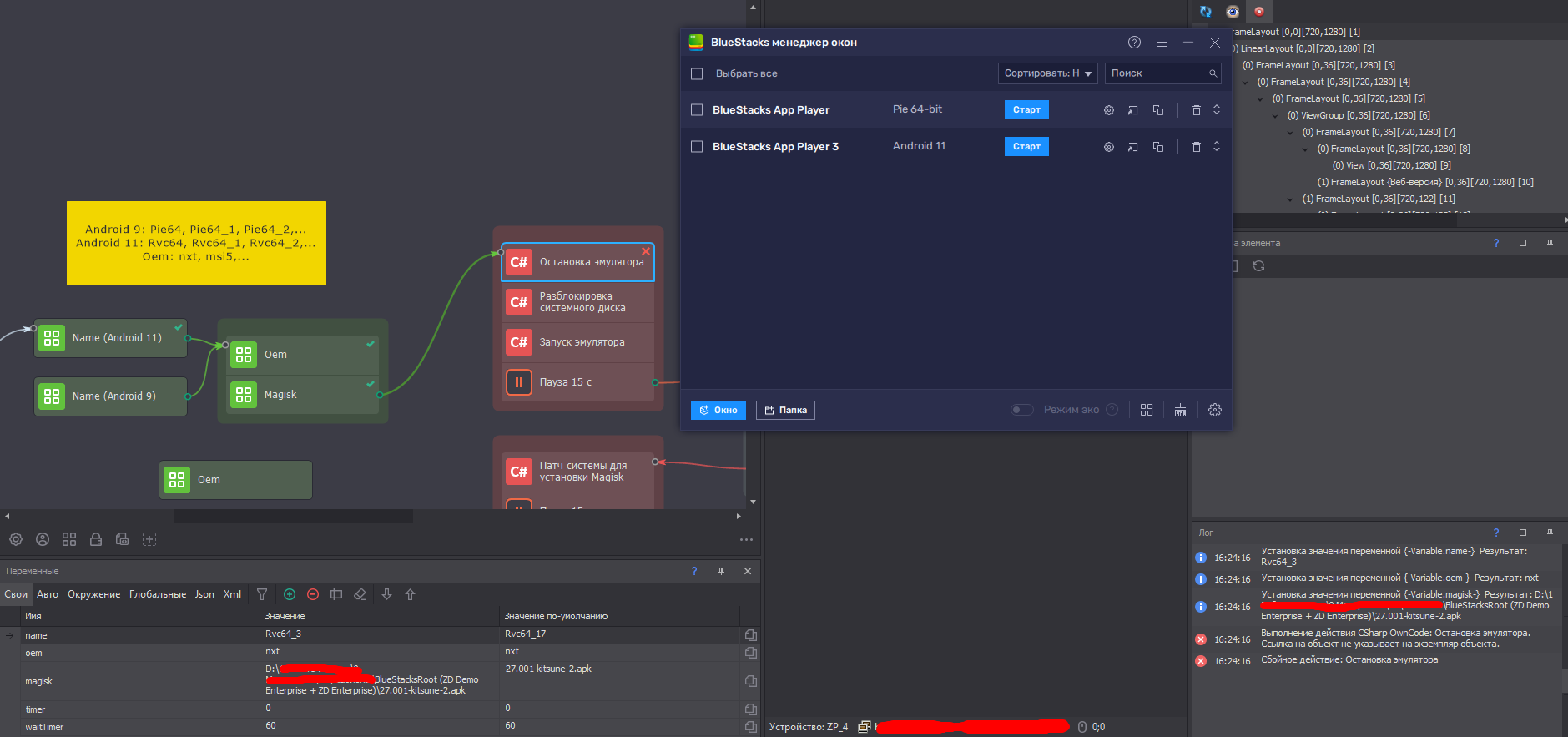Start BlueStacks App Player Pie 64-bit

1026,110
